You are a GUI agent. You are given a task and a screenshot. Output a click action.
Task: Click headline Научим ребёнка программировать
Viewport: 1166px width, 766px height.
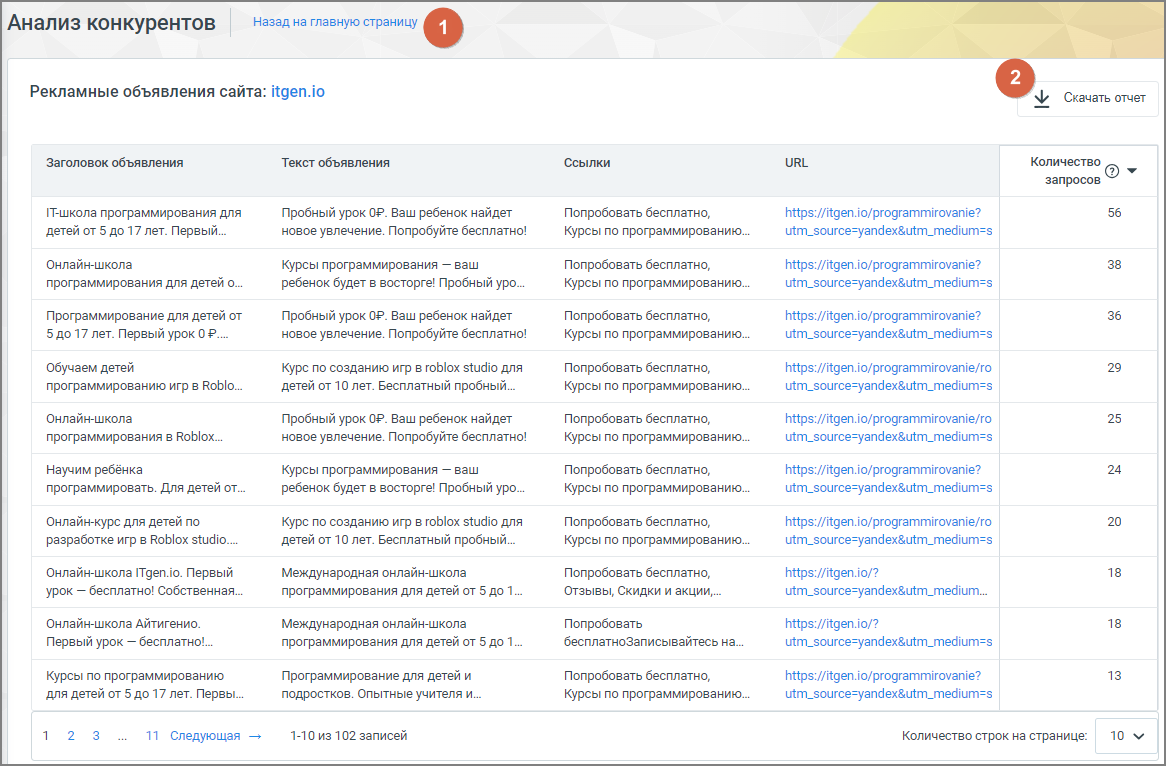click(146, 479)
